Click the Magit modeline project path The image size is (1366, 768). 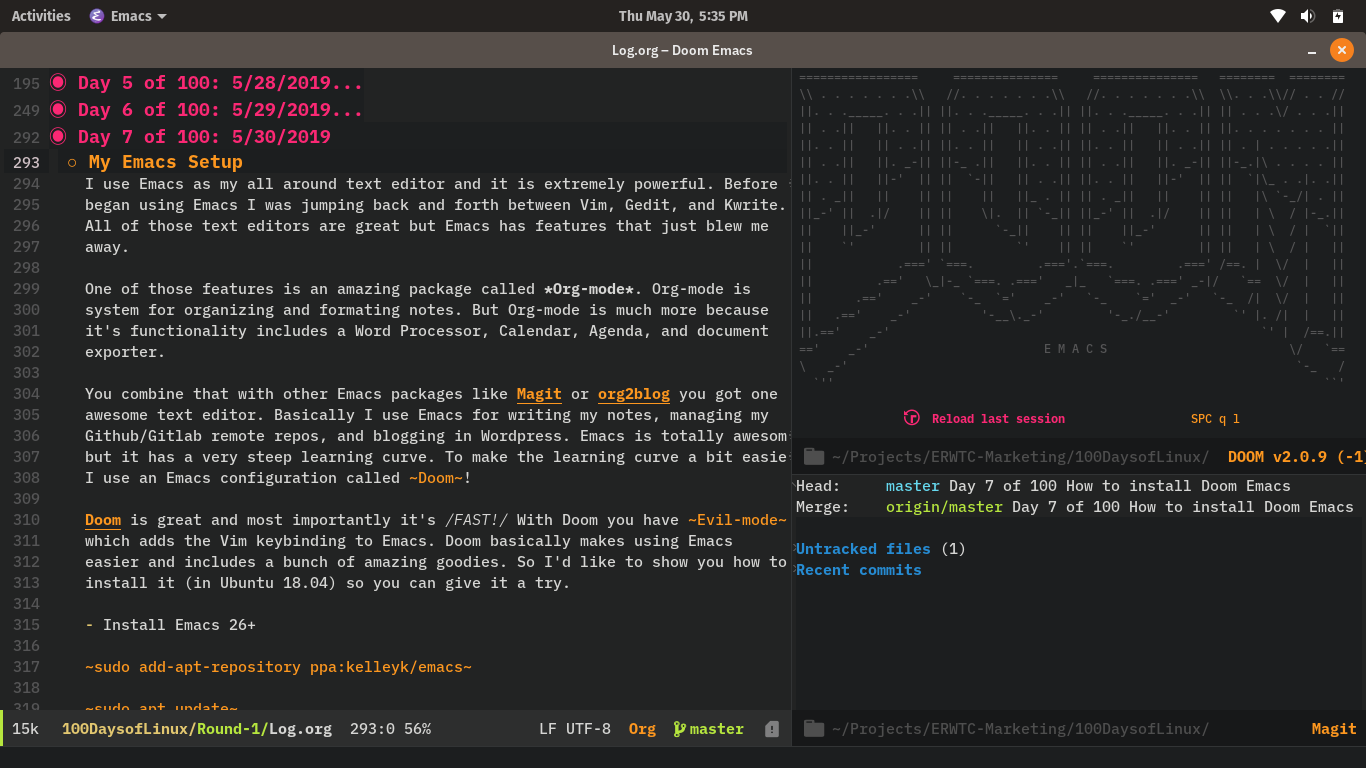click(x=1020, y=729)
